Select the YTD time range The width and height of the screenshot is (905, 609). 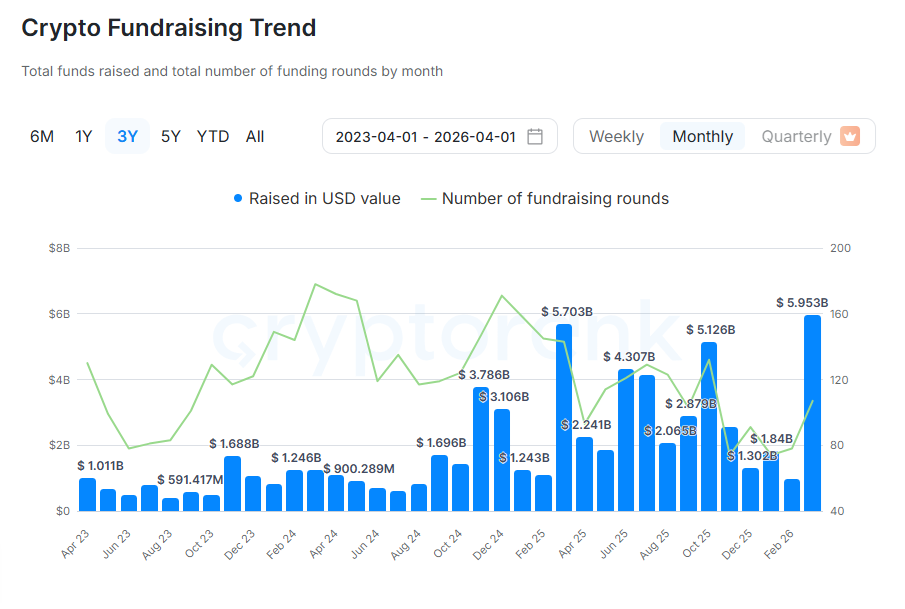(x=213, y=136)
